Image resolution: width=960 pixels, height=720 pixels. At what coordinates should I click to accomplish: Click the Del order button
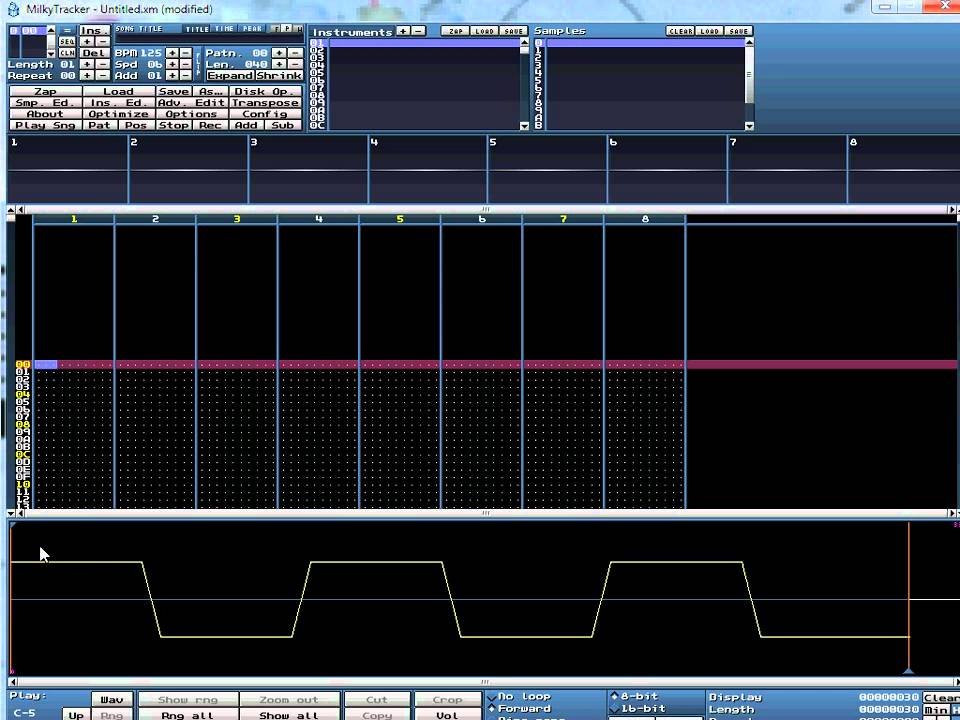point(94,53)
